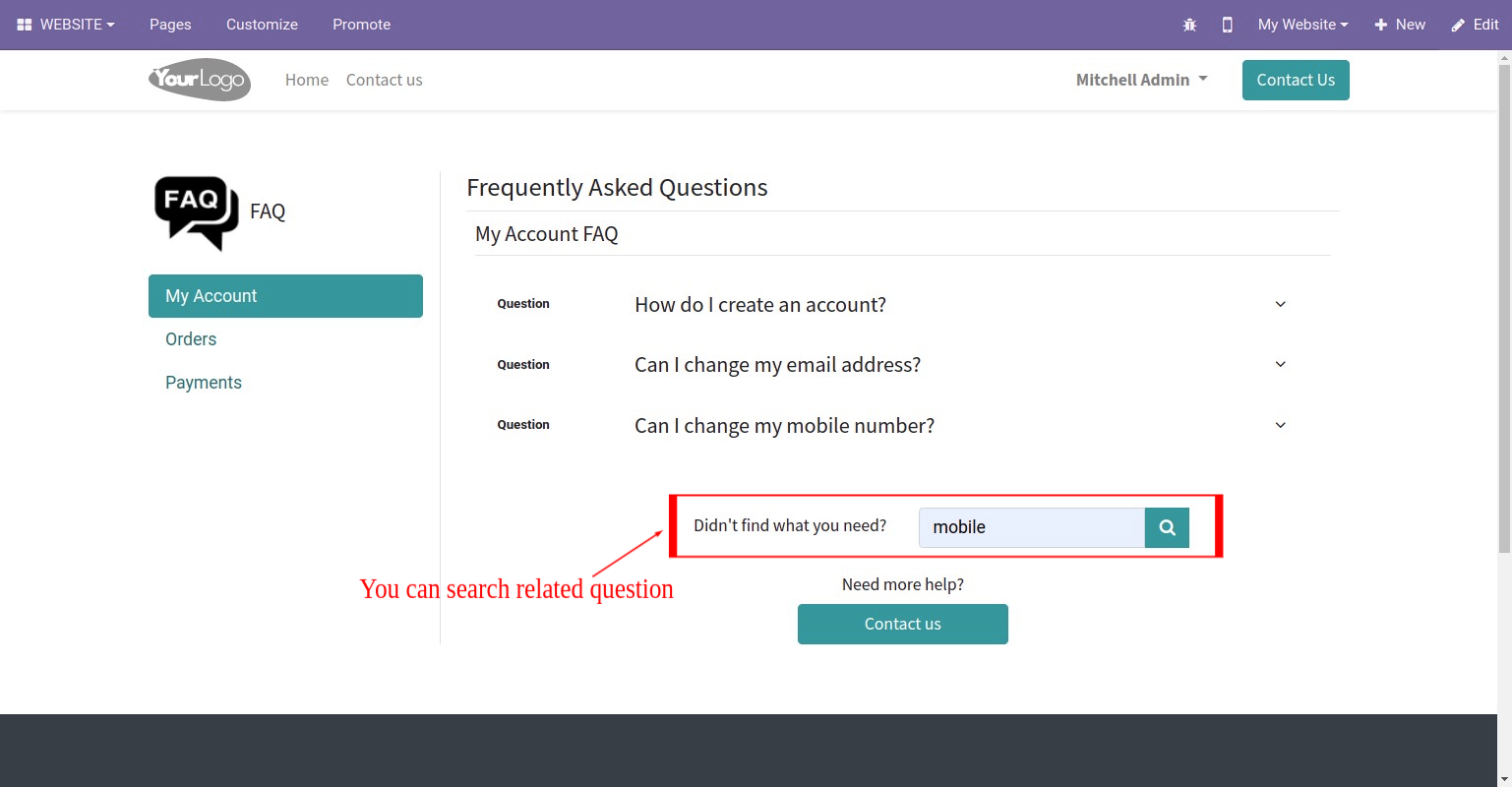
Task: Click the YourLogo site logo
Action: 200,80
